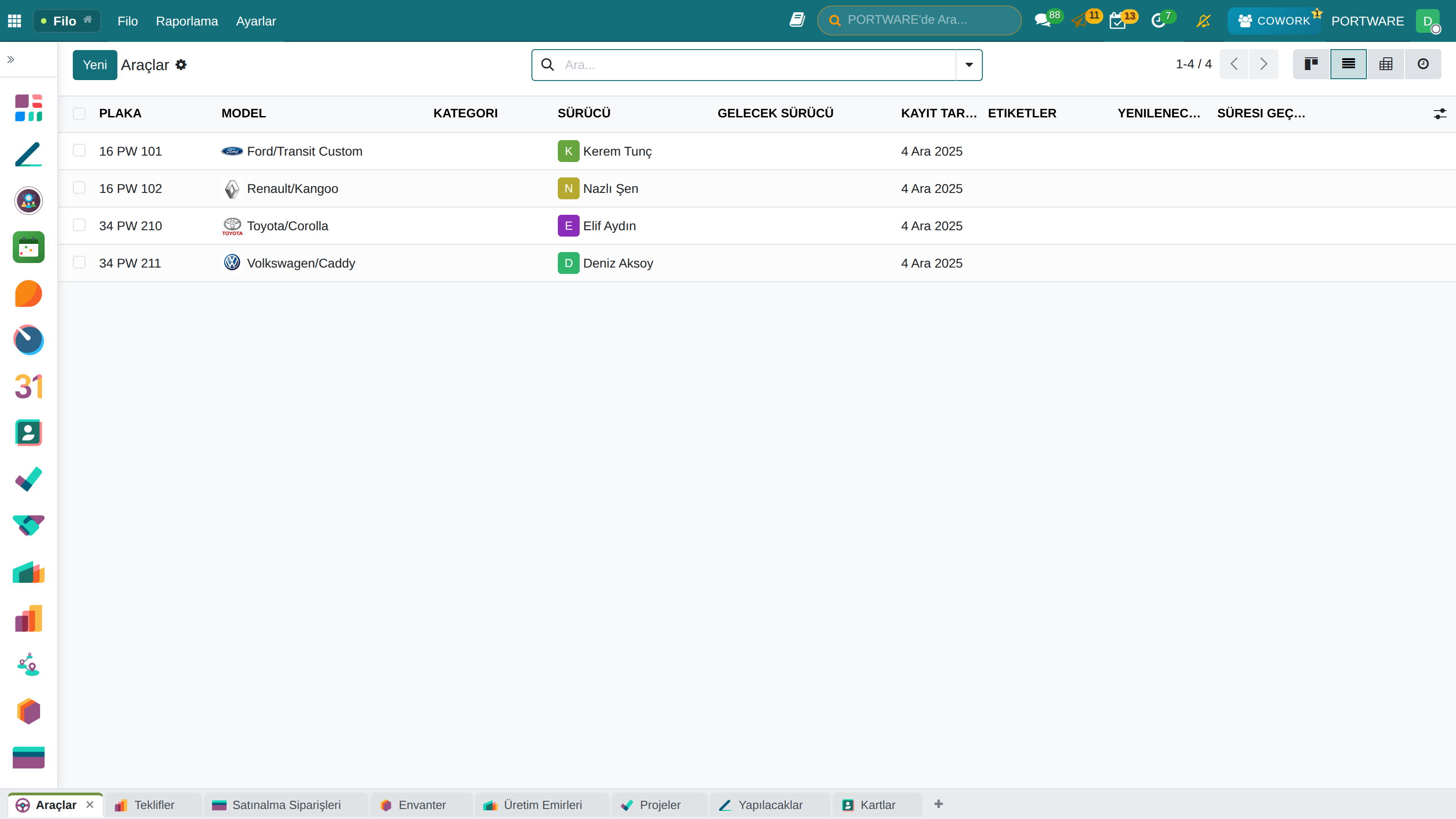Select the checkbox for 16 PW 102
This screenshot has height=819, width=1456.
pos(79,187)
